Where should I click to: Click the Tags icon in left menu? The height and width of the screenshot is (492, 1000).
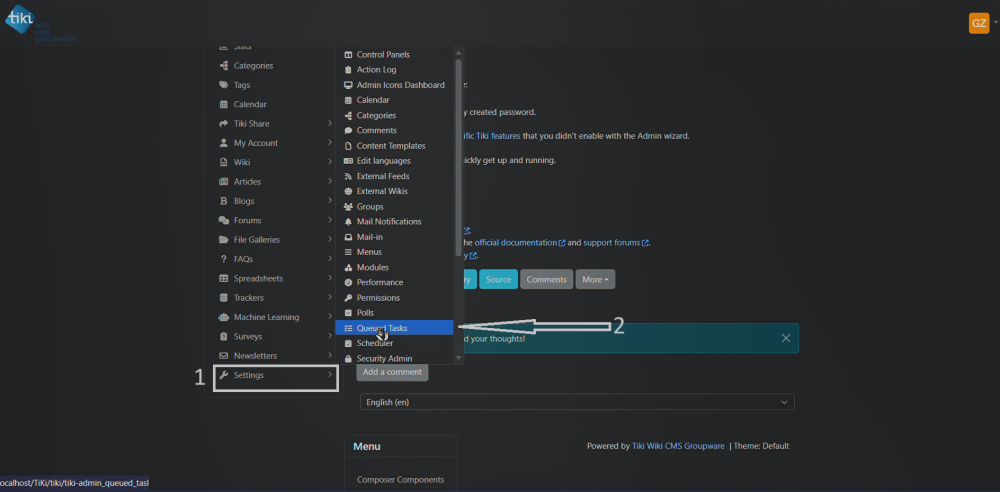223,85
